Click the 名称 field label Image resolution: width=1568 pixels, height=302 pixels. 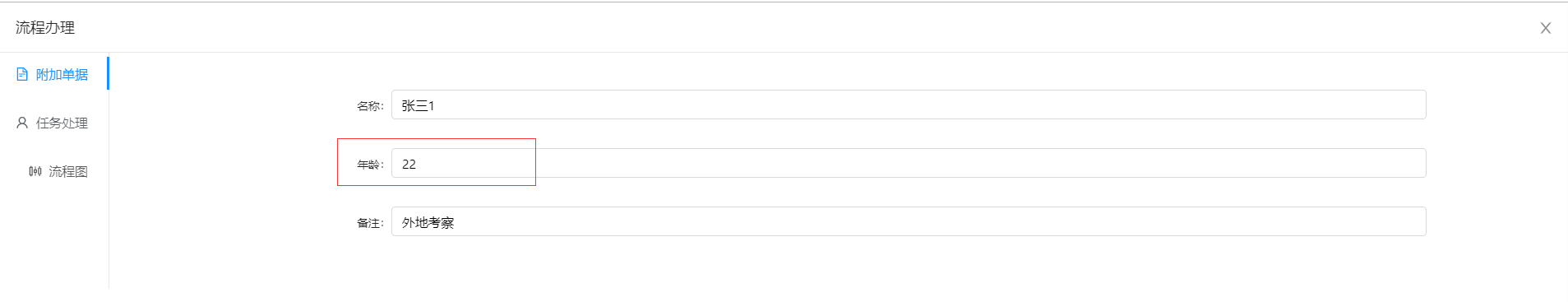click(x=370, y=106)
